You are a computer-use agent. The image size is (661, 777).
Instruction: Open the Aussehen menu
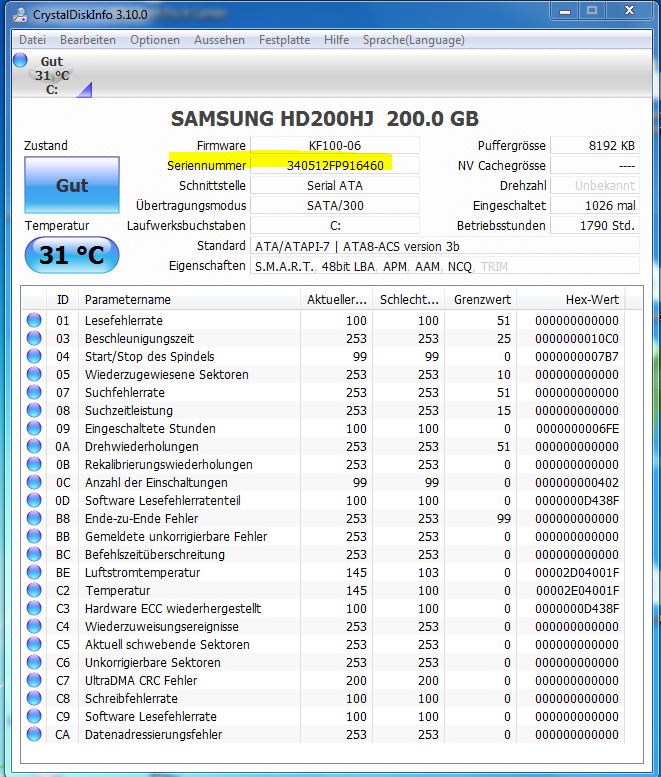tap(219, 40)
